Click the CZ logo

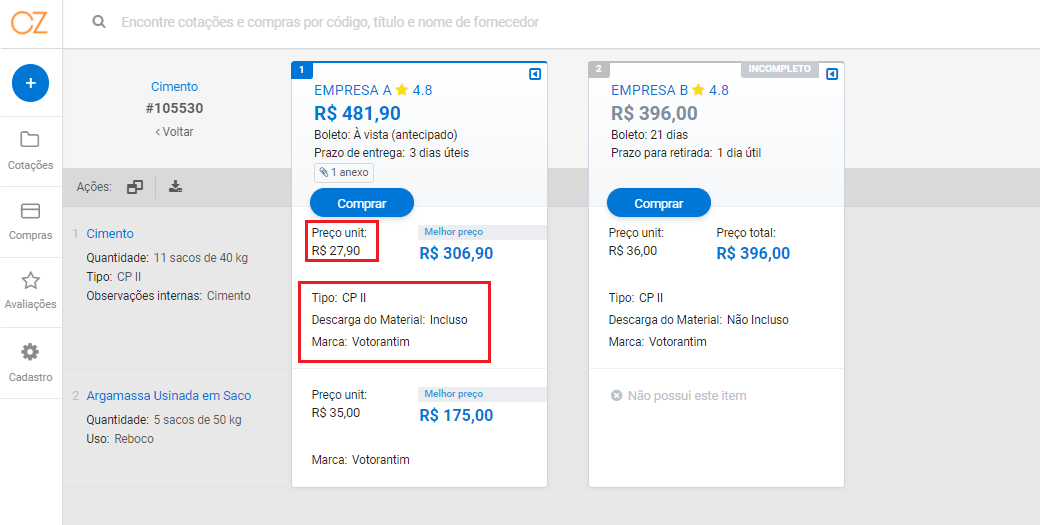coord(30,23)
